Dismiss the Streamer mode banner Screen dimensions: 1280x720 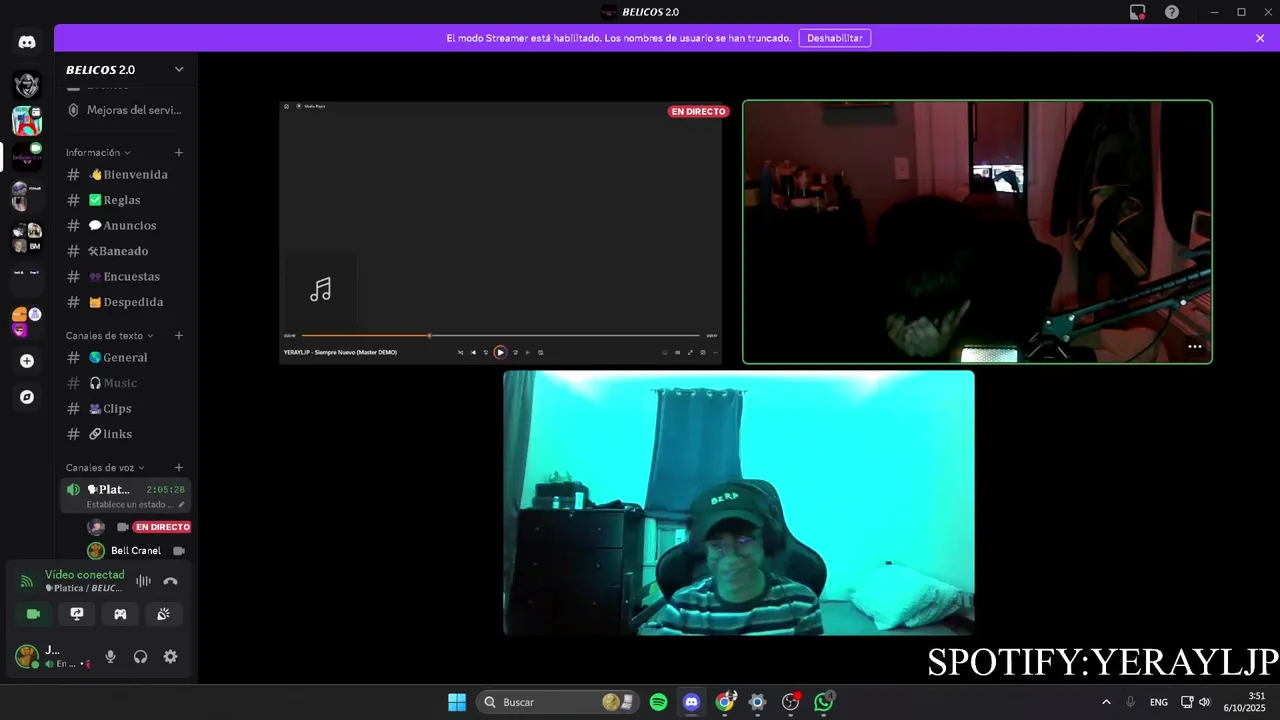click(x=1260, y=38)
